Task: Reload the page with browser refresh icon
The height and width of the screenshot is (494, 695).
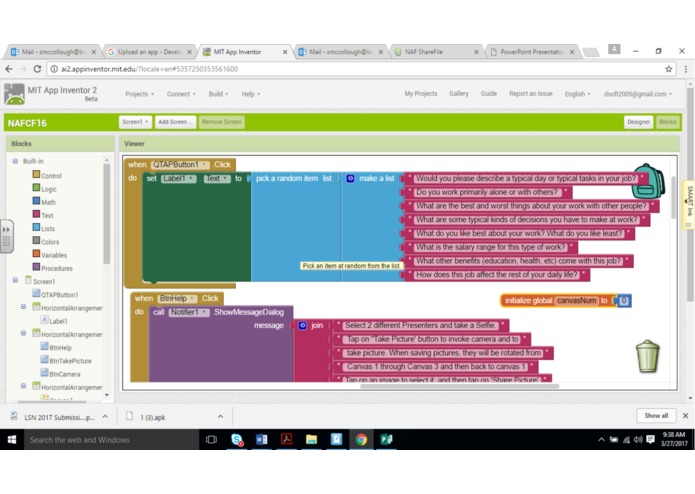Action: point(37,69)
